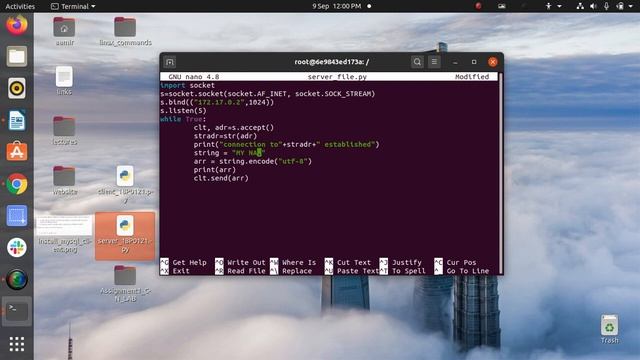640x360 pixels.
Task: Open Slack from the dock
Action: click(17, 247)
